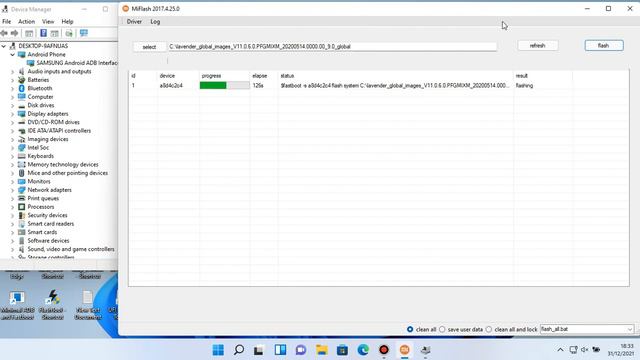Select the 'clean all' radio option
This screenshot has height=360, width=640.
tap(410, 329)
